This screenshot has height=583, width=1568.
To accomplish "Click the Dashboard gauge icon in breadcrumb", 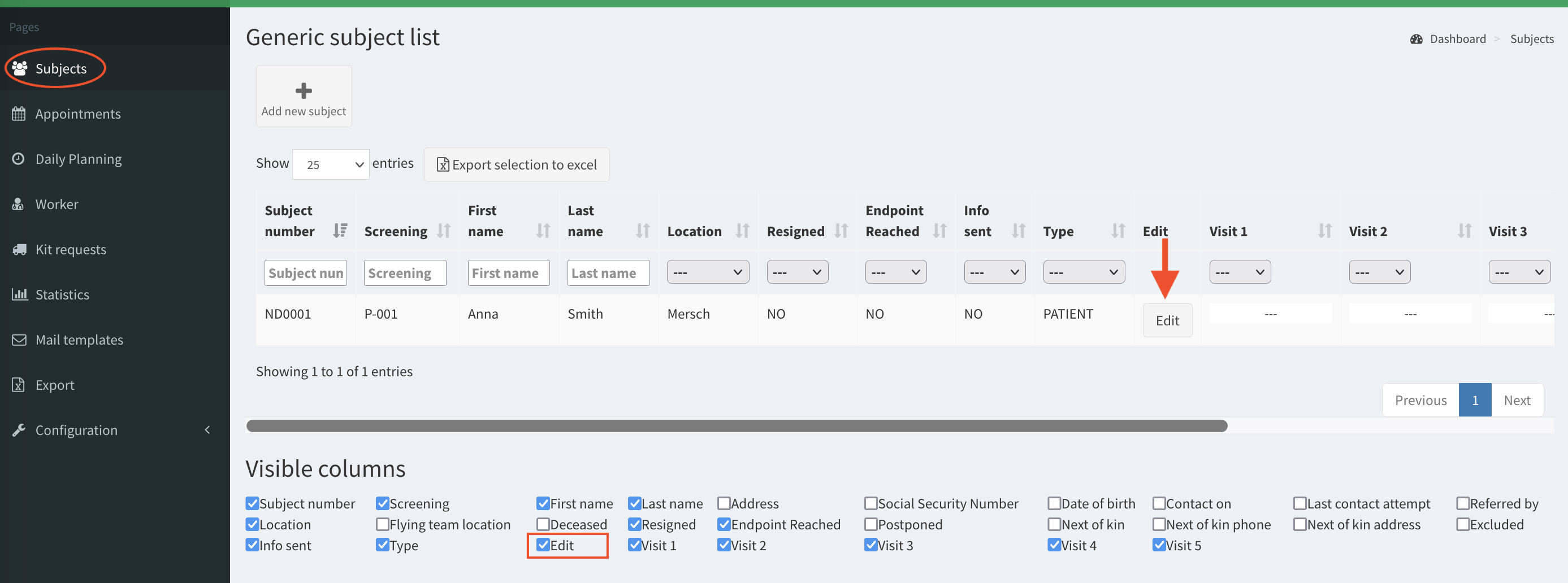I will coord(1416,39).
